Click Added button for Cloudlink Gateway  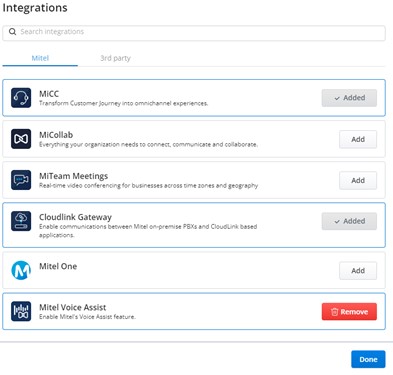(x=349, y=221)
